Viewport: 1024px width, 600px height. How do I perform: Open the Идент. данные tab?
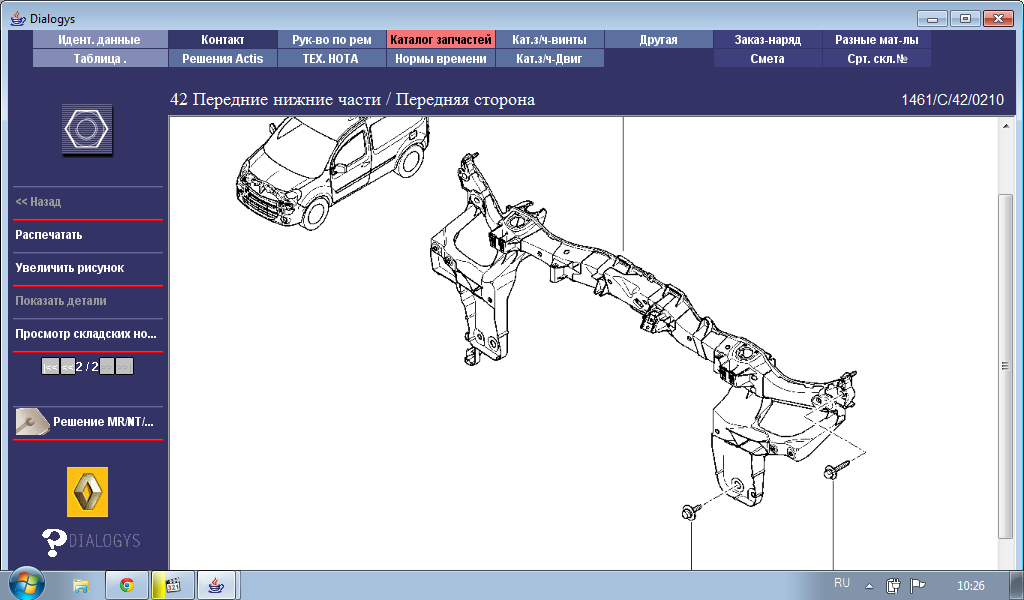pyautogui.click(x=99, y=39)
